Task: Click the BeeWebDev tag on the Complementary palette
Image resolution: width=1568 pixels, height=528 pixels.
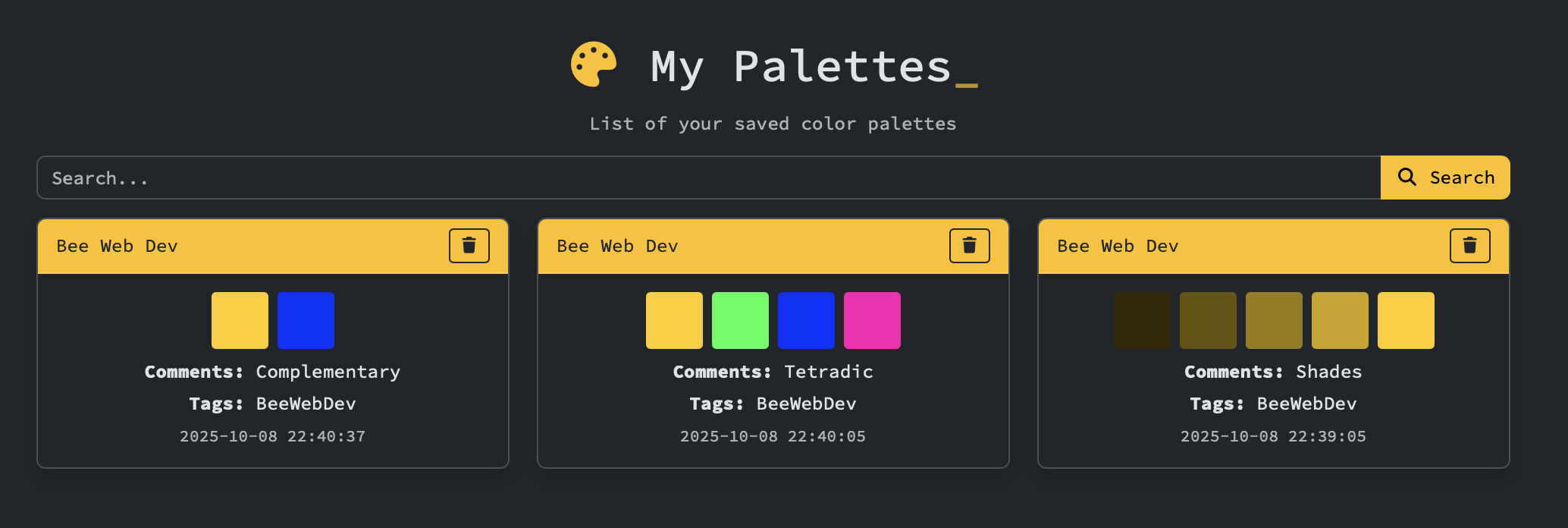Action: pyautogui.click(x=305, y=404)
